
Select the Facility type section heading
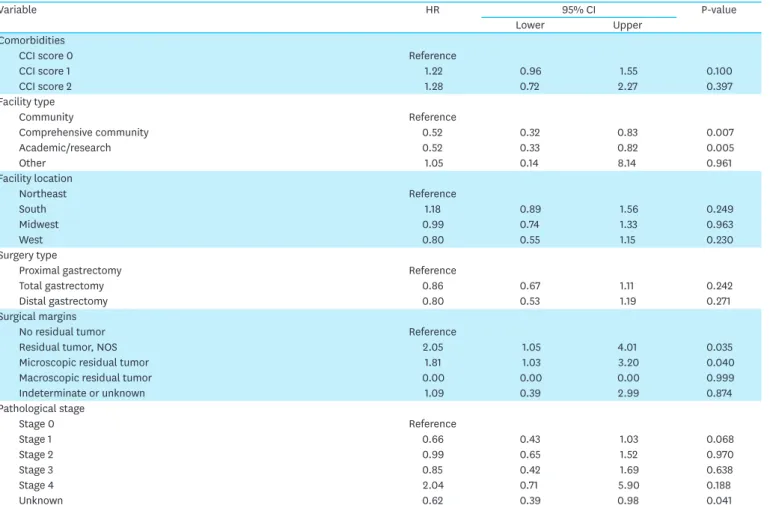click(27, 102)
